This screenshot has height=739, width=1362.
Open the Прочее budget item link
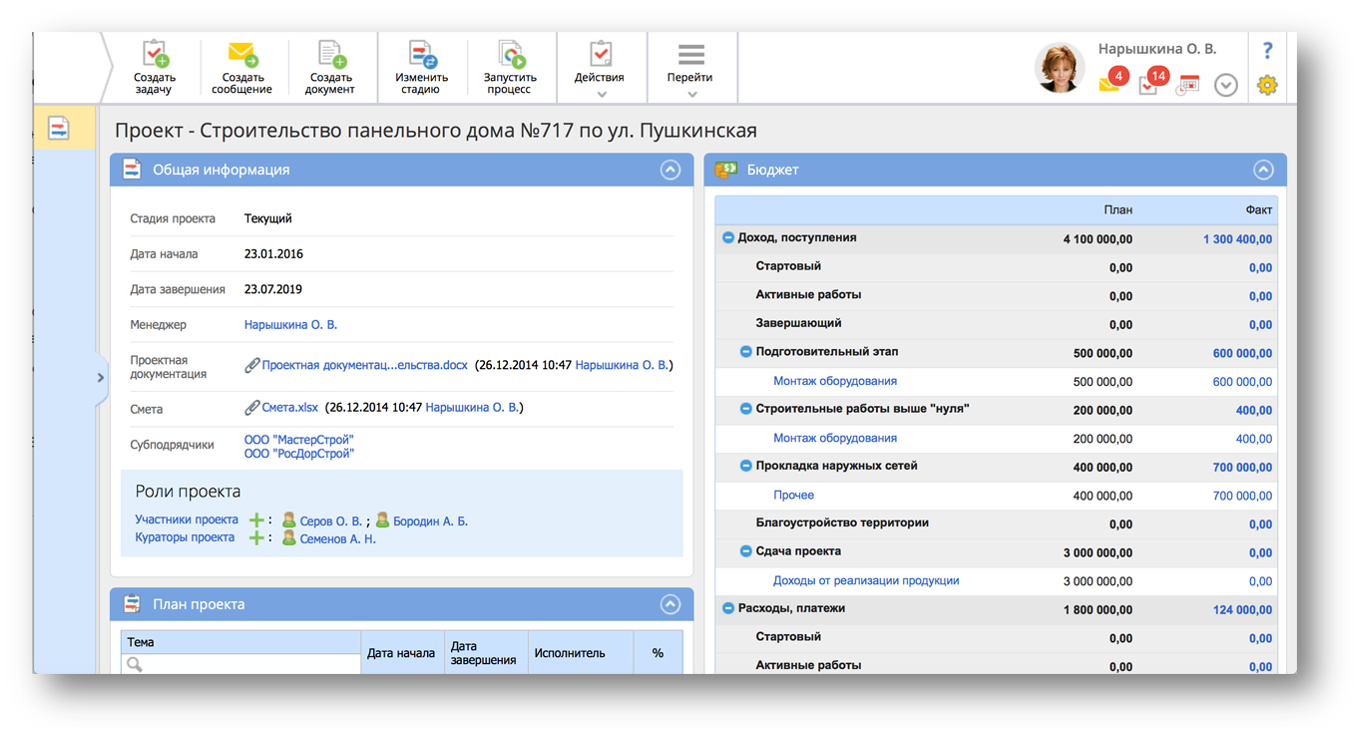click(x=794, y=495)
